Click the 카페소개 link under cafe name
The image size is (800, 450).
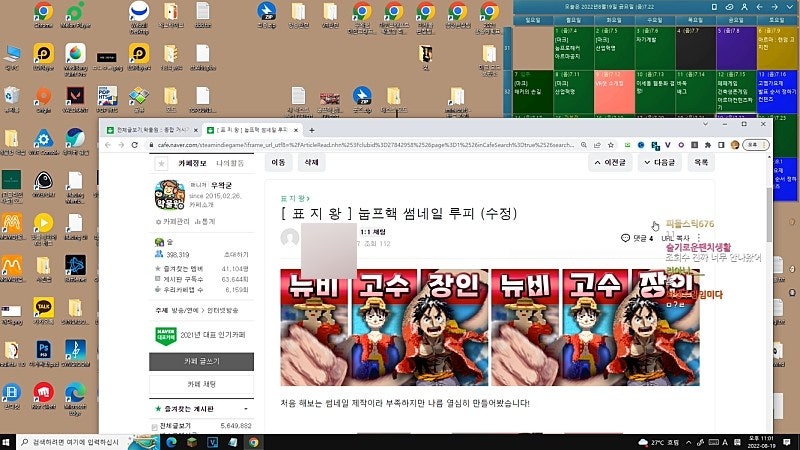[202, 205]
